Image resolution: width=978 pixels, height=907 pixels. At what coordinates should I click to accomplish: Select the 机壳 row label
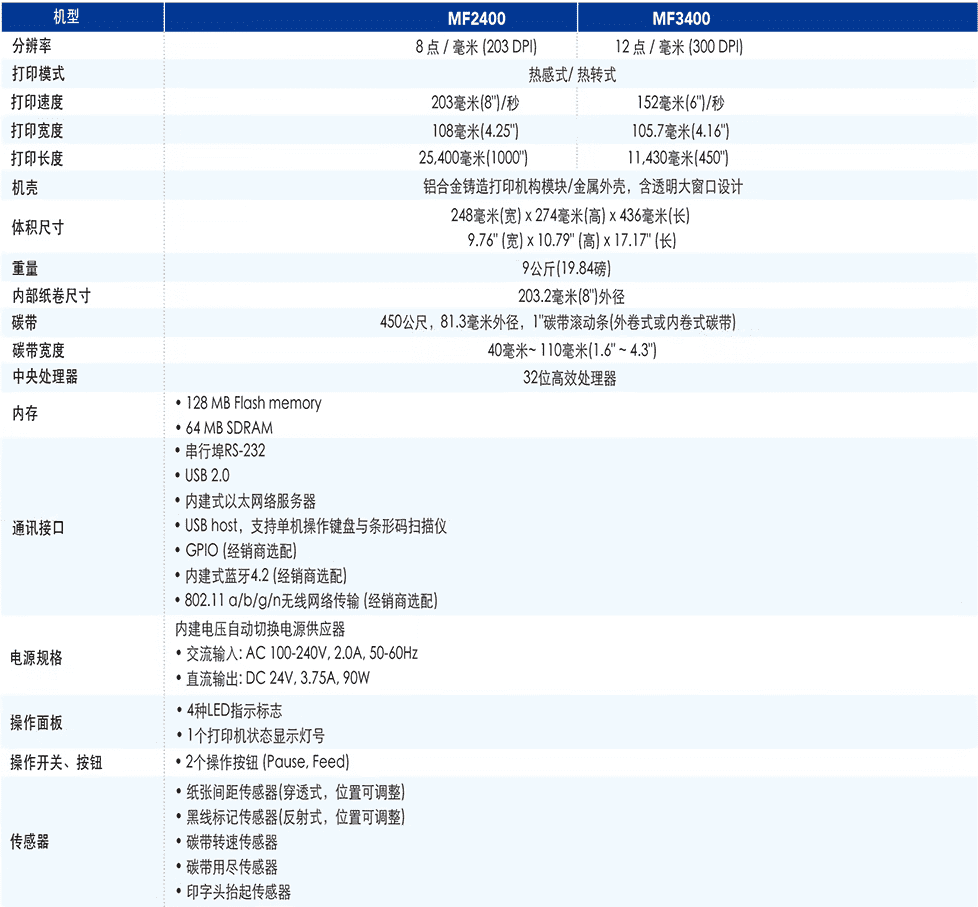25,187
